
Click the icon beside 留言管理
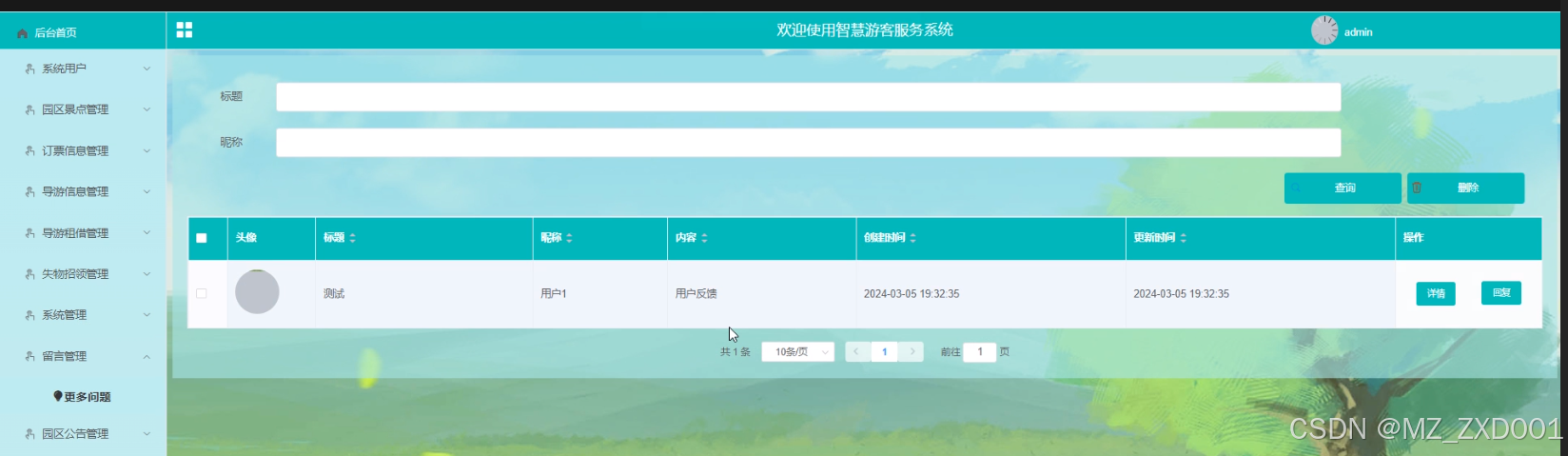(x=29, y=356)
